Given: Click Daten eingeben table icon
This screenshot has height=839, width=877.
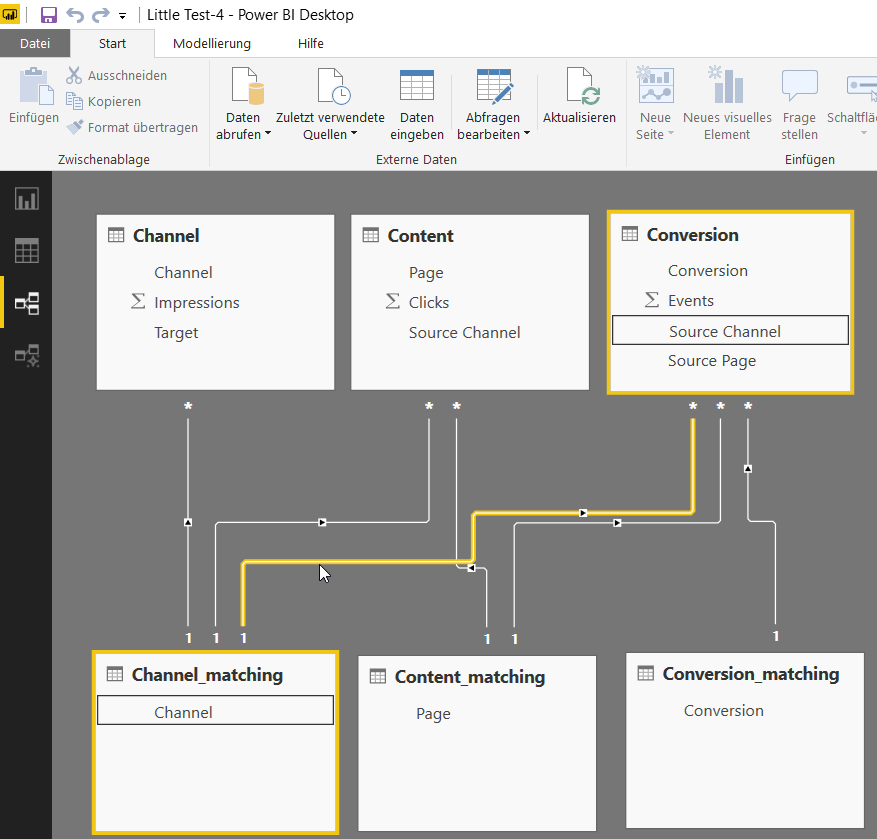Looking at the screenshot, I should (x=417, y=85).
